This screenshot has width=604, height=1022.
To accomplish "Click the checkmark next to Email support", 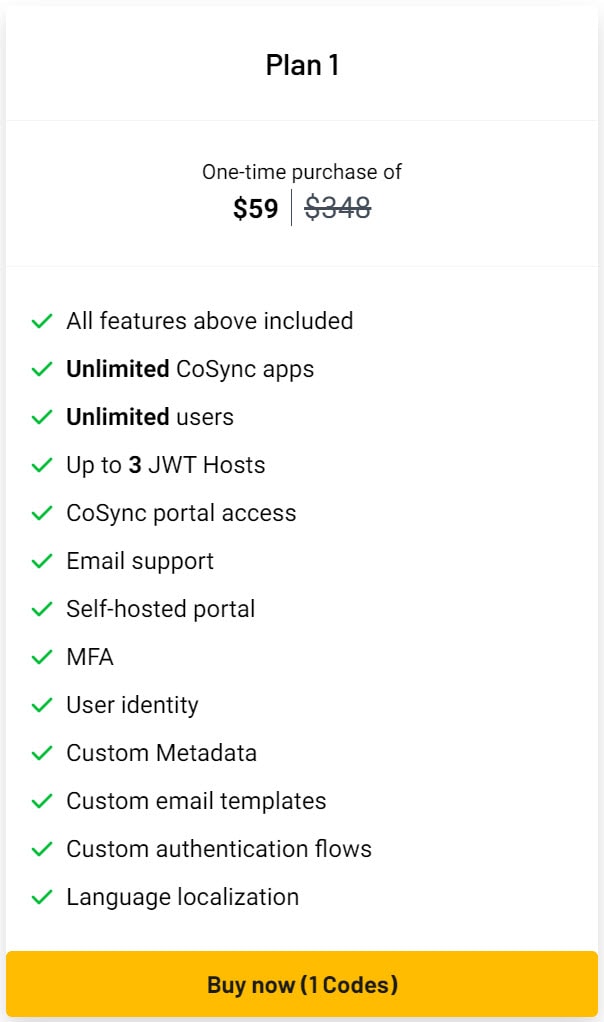I will 42,561.
